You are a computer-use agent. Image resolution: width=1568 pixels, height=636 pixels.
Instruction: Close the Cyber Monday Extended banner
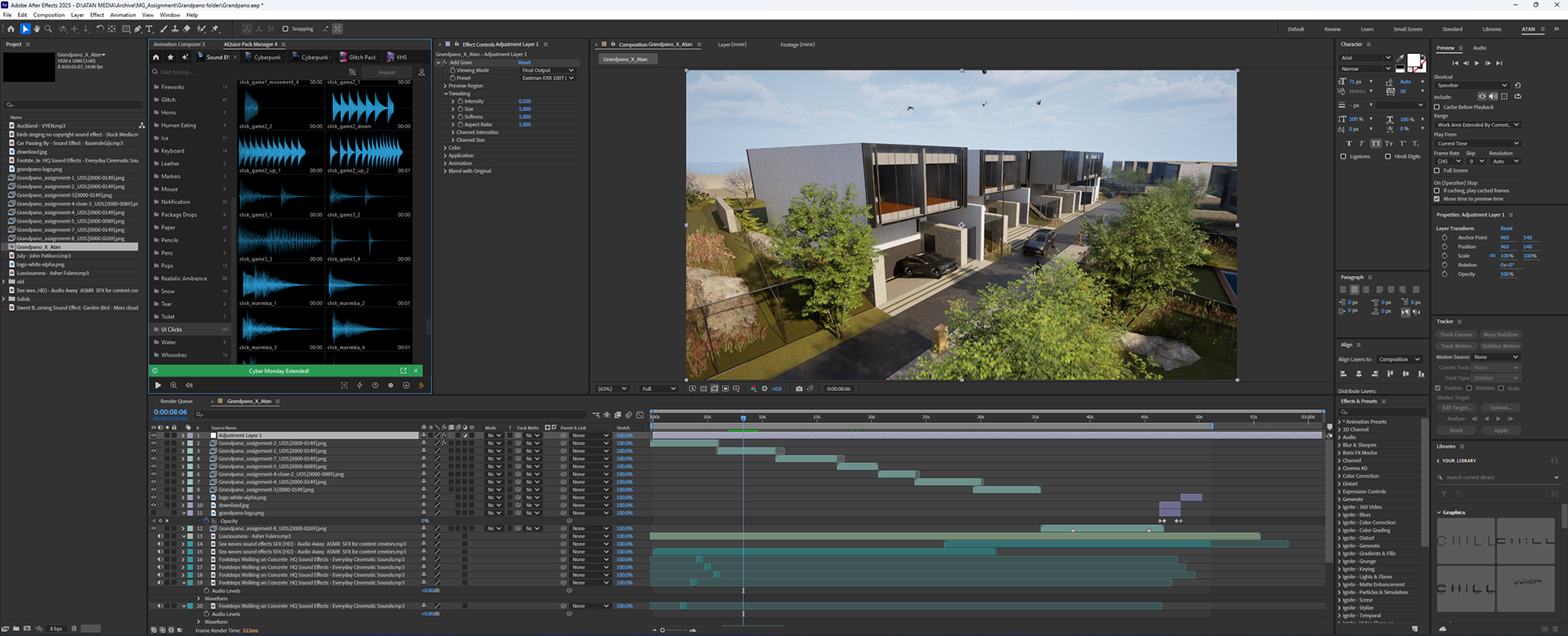click(x=416, y=371)
